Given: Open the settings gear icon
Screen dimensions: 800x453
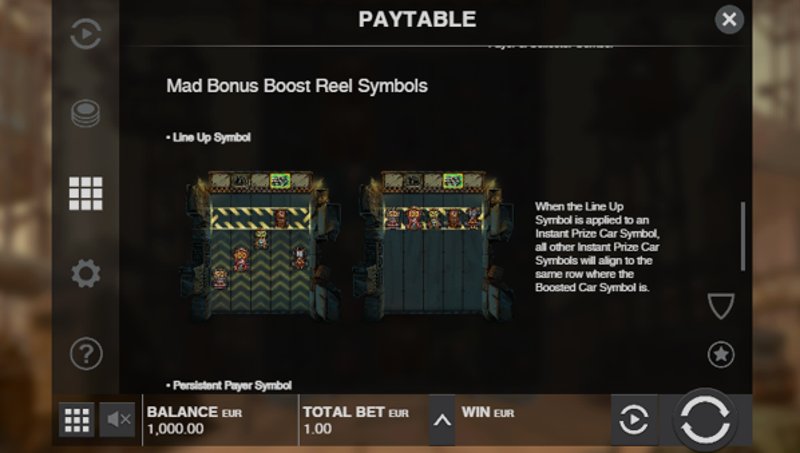Looking at the screenshot, I should pyautogui.click(x=86, y=273).
